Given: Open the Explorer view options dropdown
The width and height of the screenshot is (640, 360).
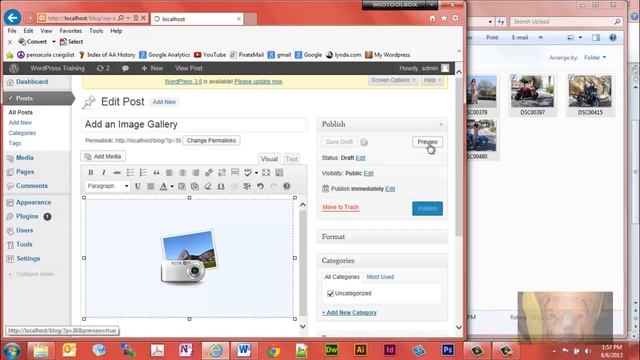Looking at the screenshot, I should (580, 38).
